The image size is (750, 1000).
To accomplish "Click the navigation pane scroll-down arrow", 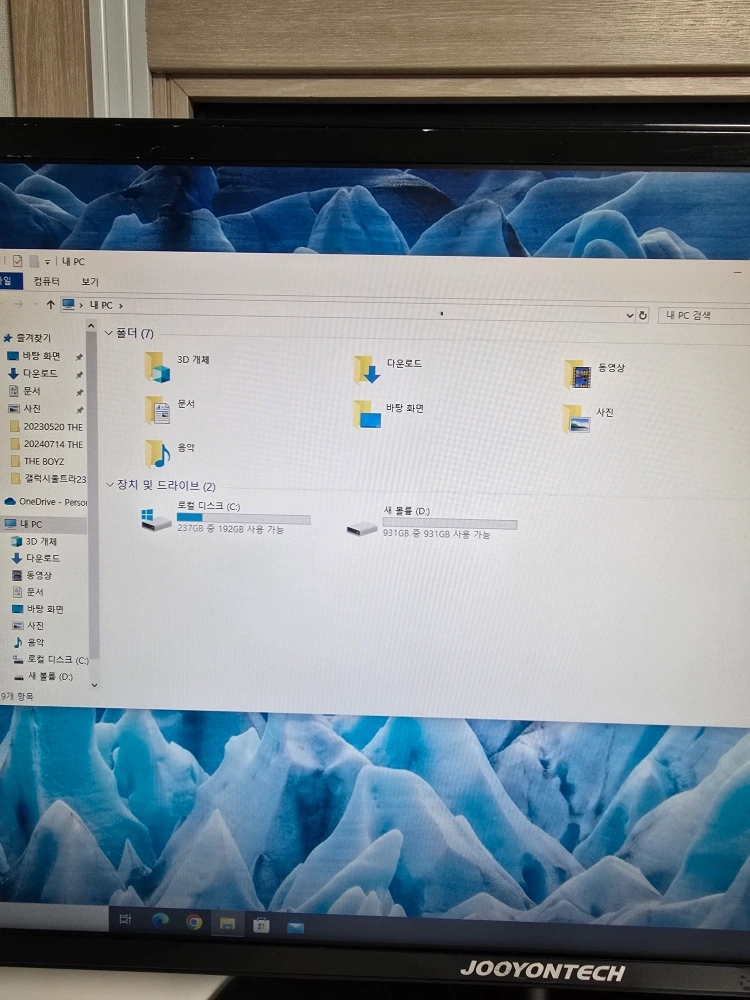I will click(94, 685).
